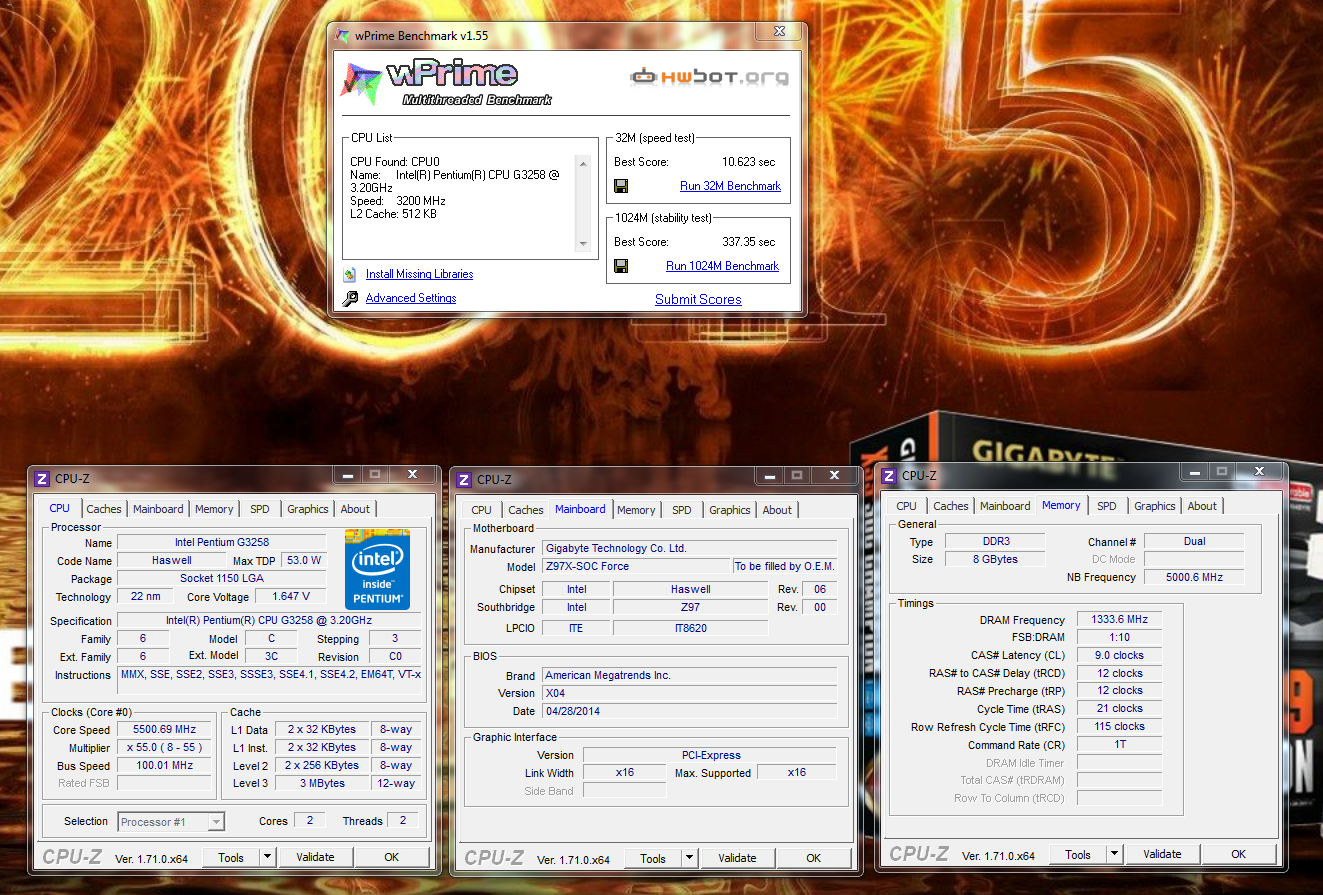Click Tools button in Mainboard window
Image resolution: width=1323 pixels, height=895 pixels.
click(653, 858)
